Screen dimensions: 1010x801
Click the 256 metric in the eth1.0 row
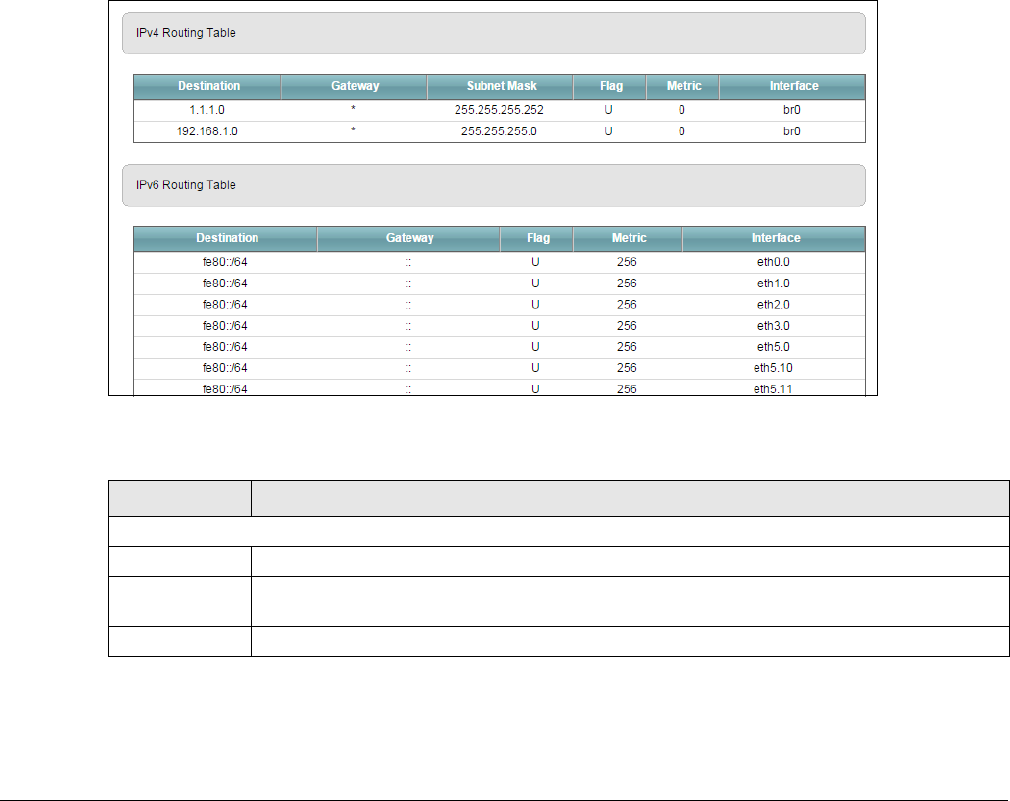tap(627, 283)
